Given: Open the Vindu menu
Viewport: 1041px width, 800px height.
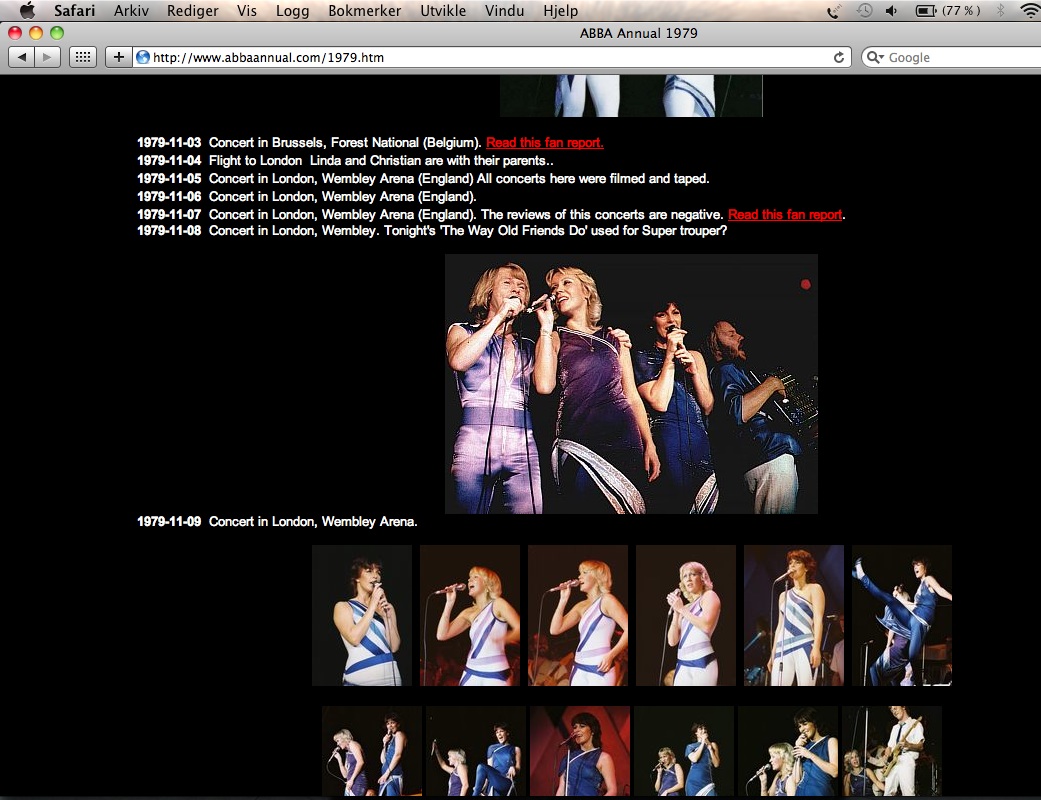Looking at the screenshot, I should coord(504,11).
